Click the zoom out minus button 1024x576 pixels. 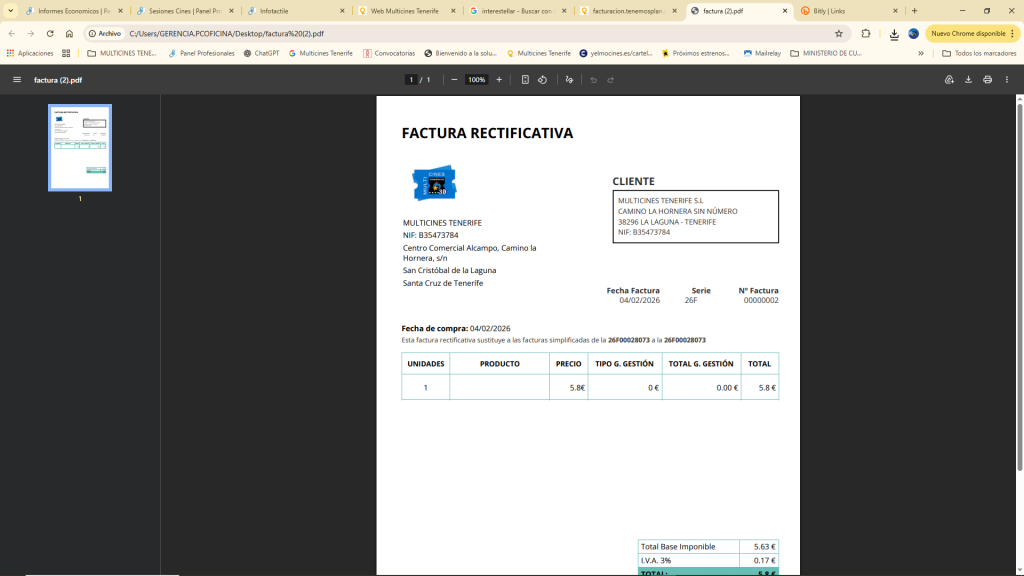pyautogui.click(x=454, y=79)
